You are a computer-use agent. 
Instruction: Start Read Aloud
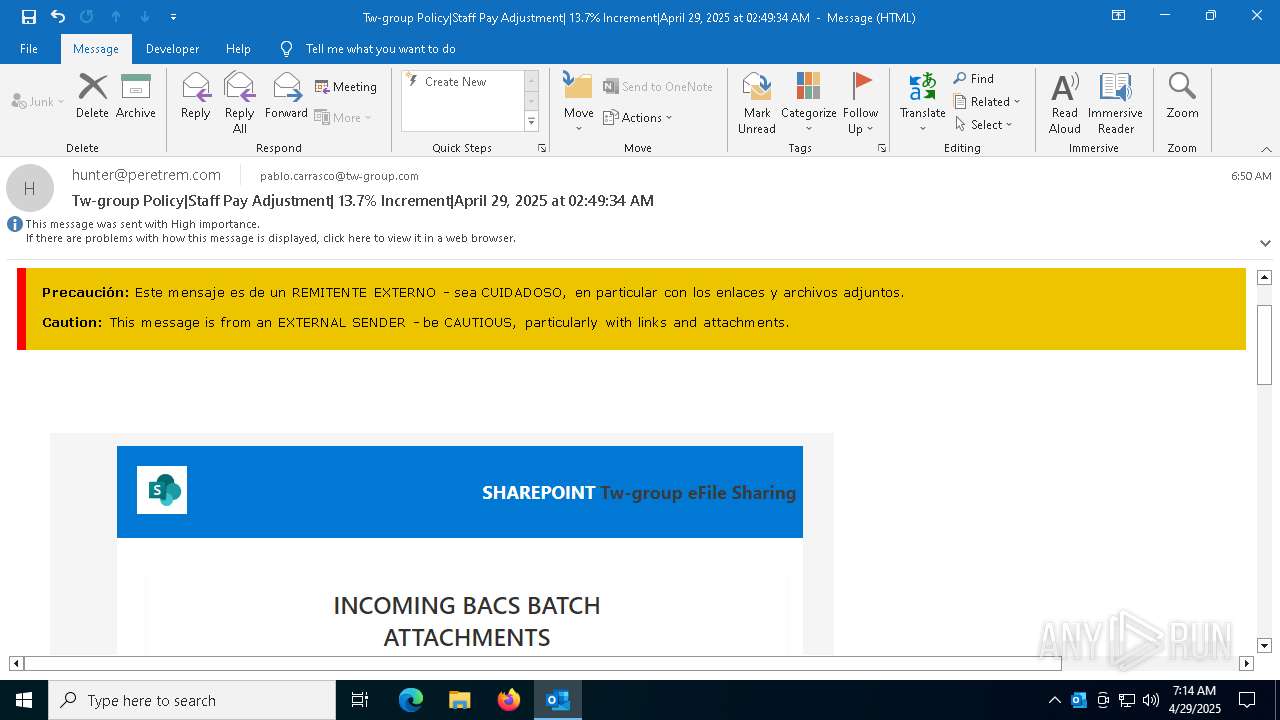[1065, 102]
